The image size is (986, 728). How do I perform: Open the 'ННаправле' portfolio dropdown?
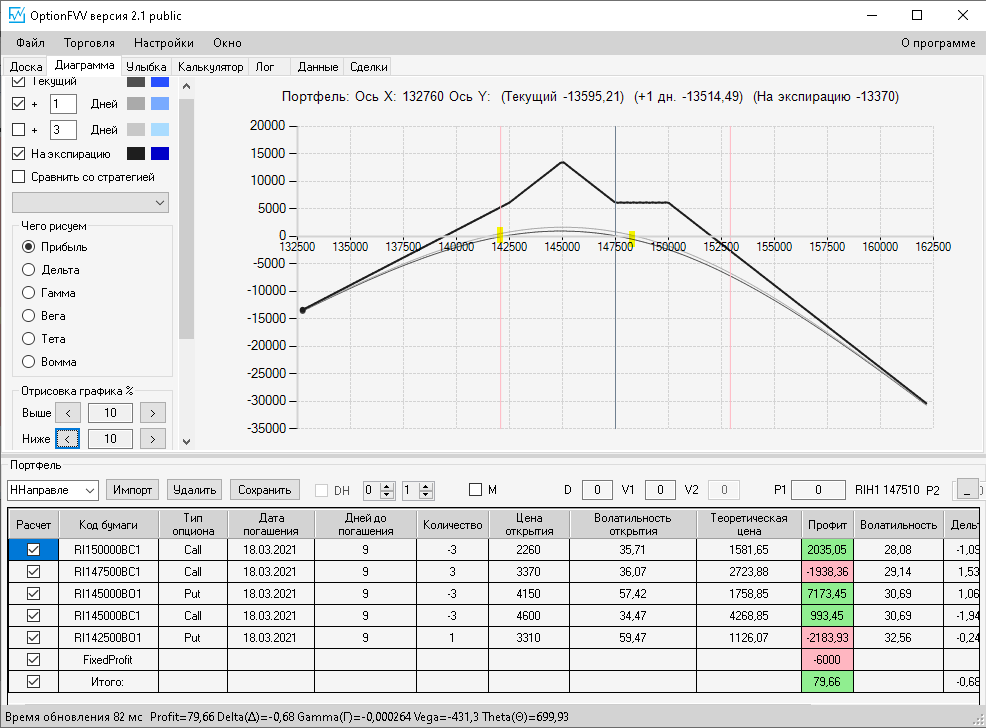click(53, 490)
